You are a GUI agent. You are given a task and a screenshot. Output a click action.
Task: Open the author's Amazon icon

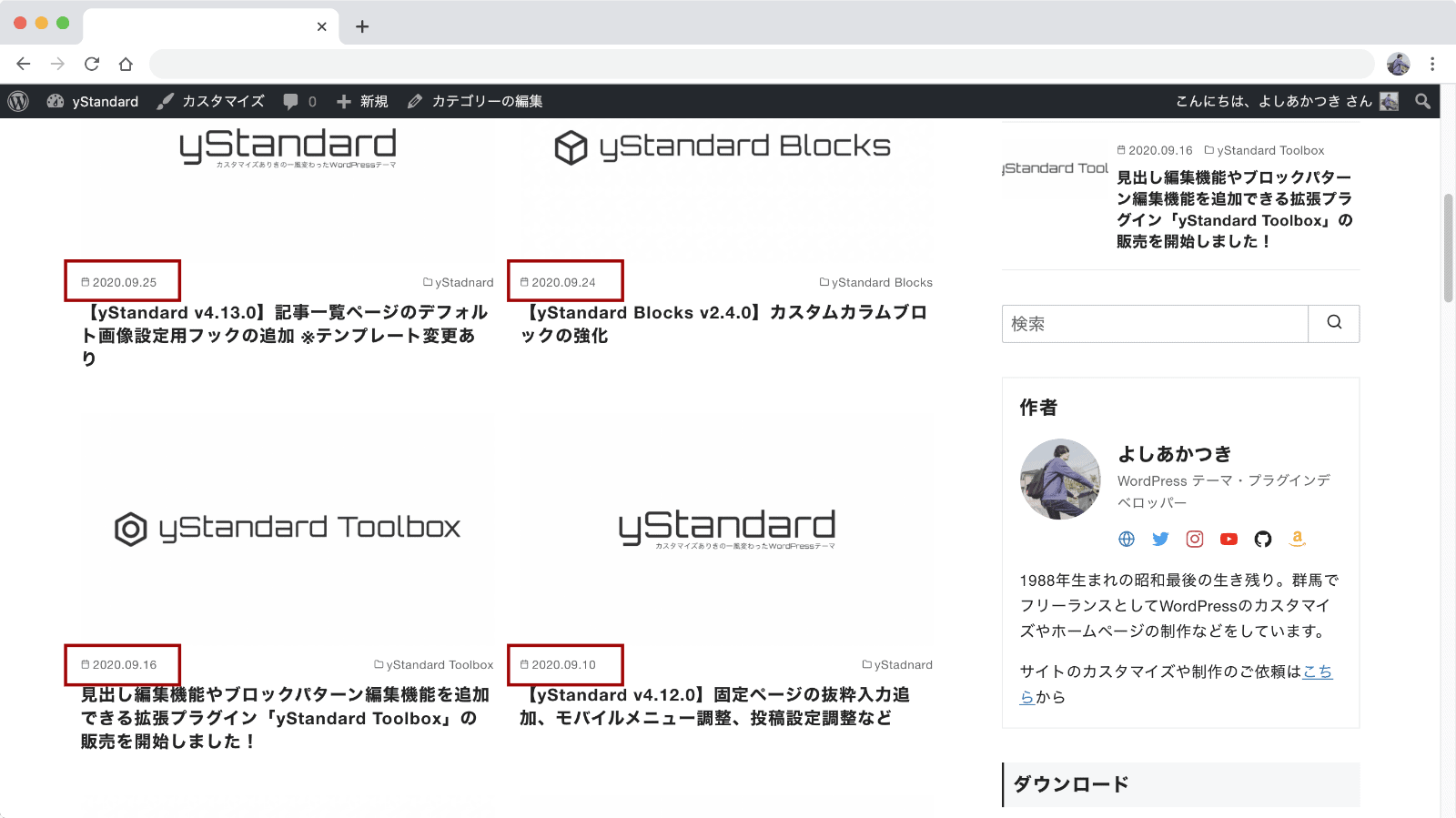coord(1298,539)
